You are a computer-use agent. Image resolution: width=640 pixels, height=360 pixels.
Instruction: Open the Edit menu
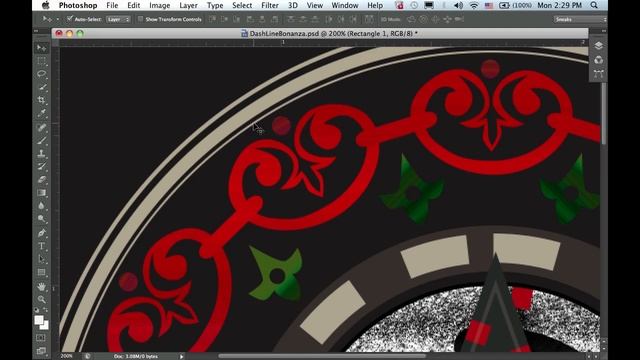coord(133,5)
